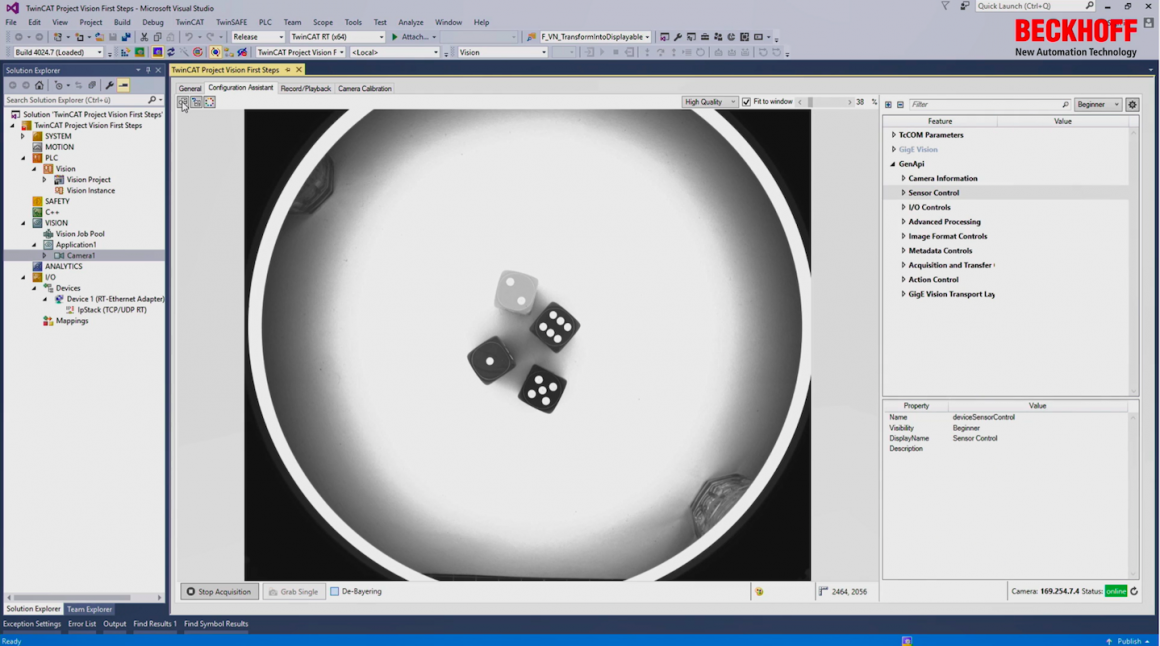Click the Activate Configuration icon

tap(125, 53)
